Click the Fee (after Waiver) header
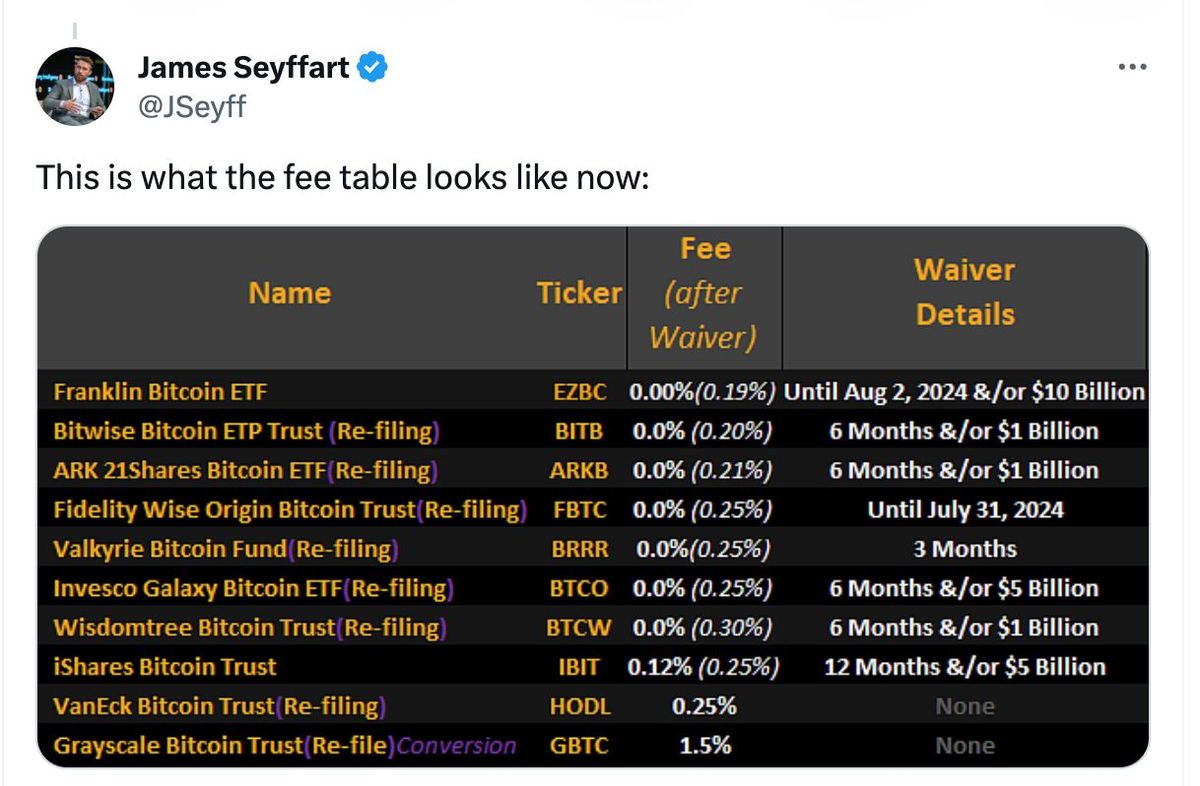 pyautogui.click(x=704, y=292)
